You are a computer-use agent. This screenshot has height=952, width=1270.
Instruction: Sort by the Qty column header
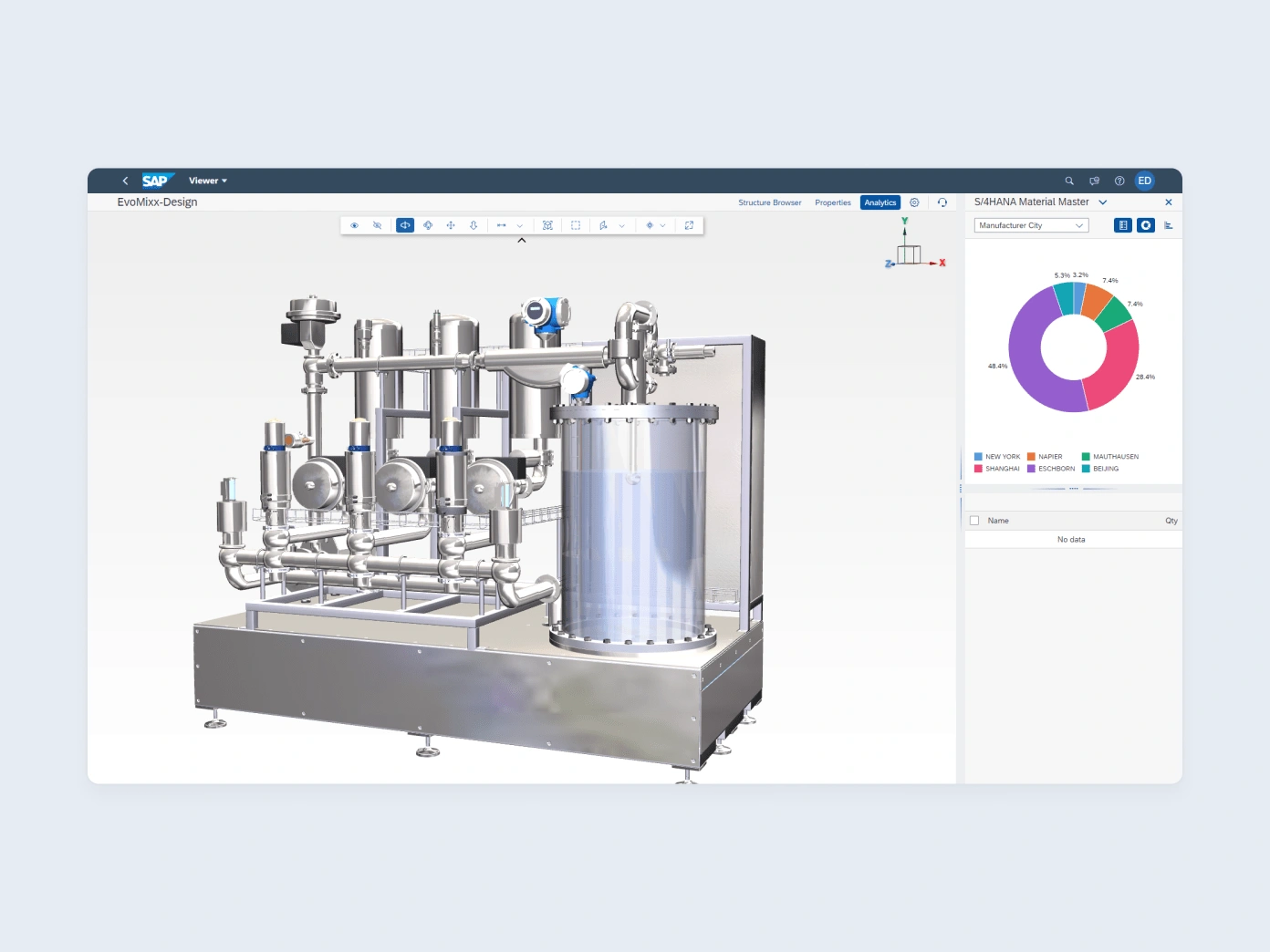pyautogui.click(x=1171, y=521)
